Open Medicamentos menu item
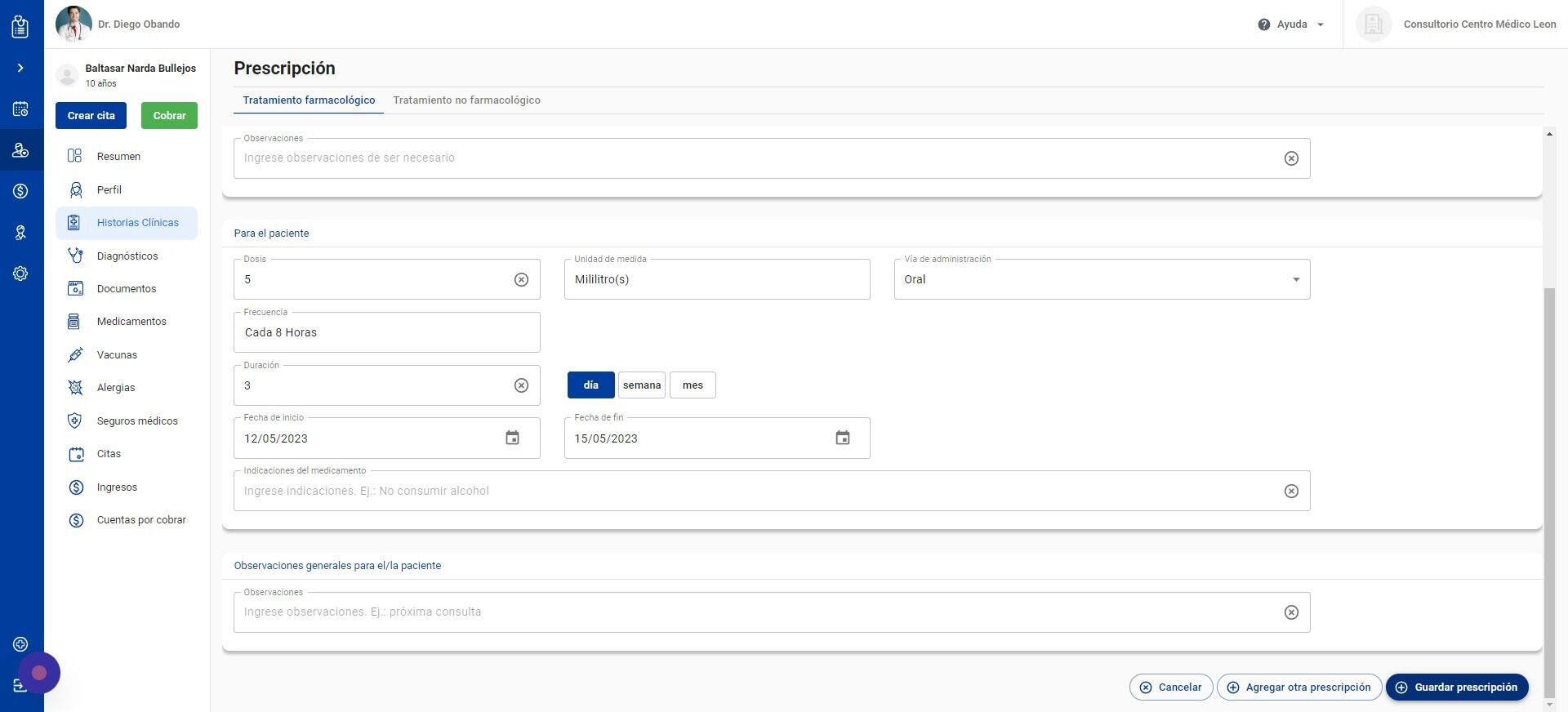The height and width of the screenshot is (712, 1568). click(127, 322)
